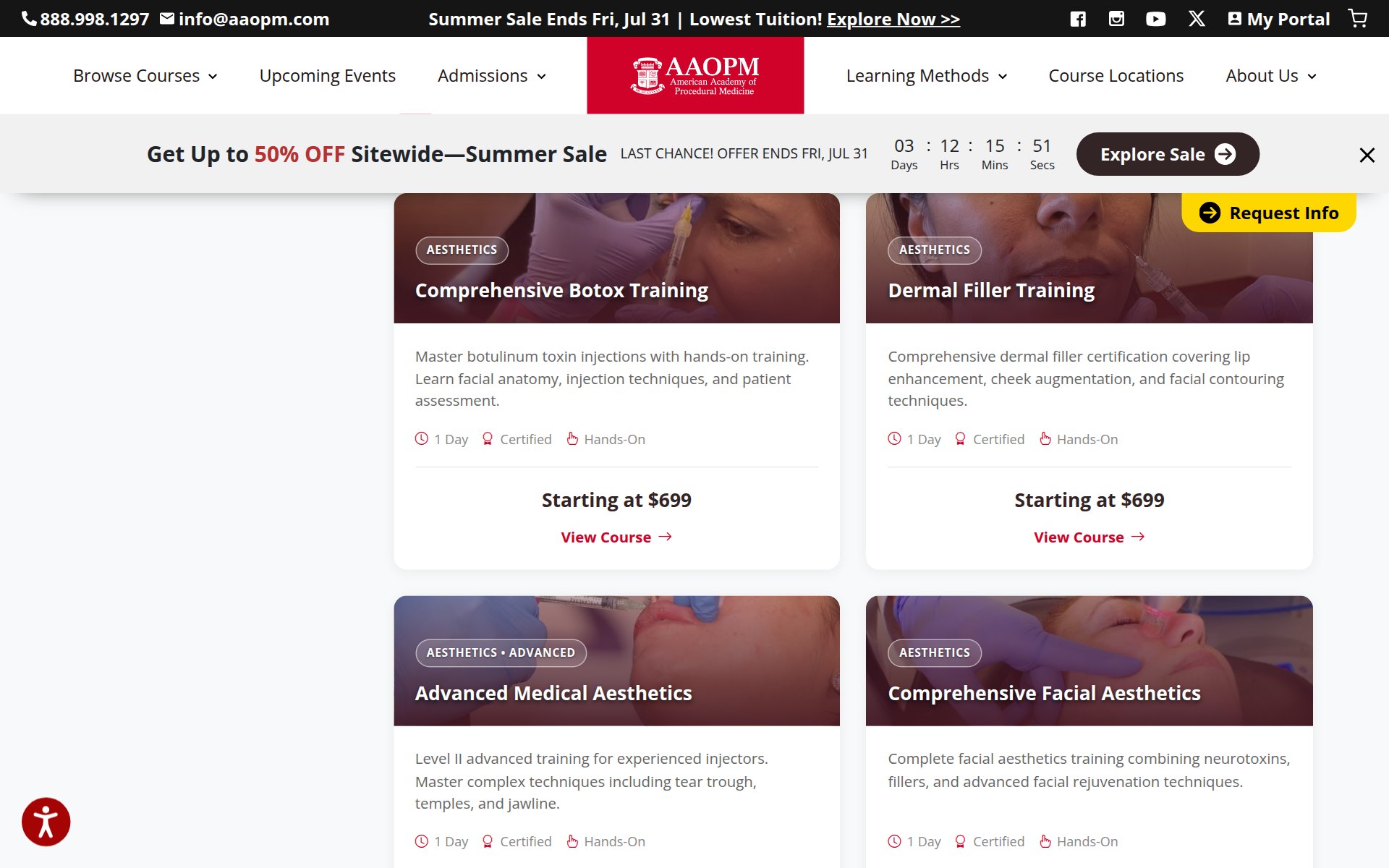1389x868 pixels.
Task: Click Aesthetics tag on Dermal Filler card
Action: click(x=934, y=250)
